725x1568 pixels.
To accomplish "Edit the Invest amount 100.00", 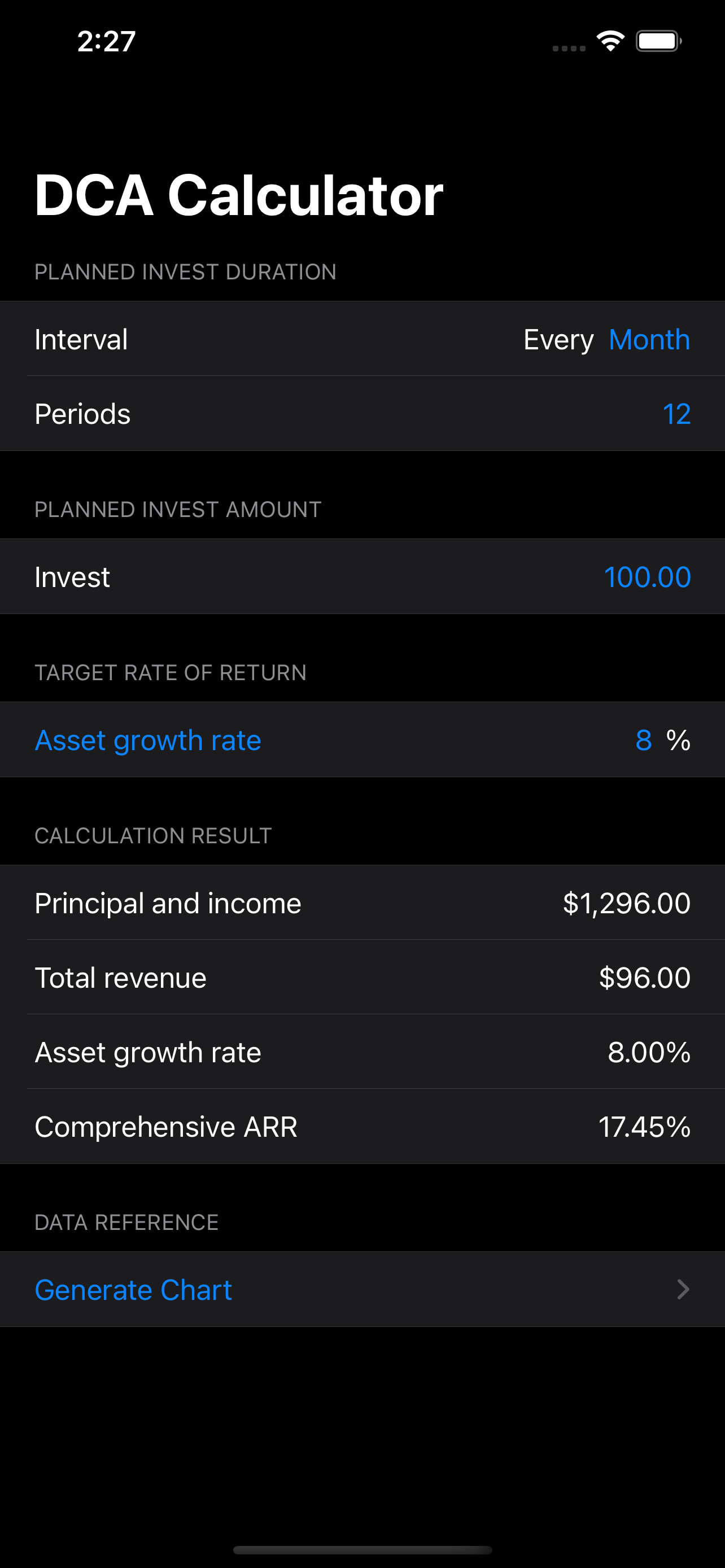I will pos(647,576).
